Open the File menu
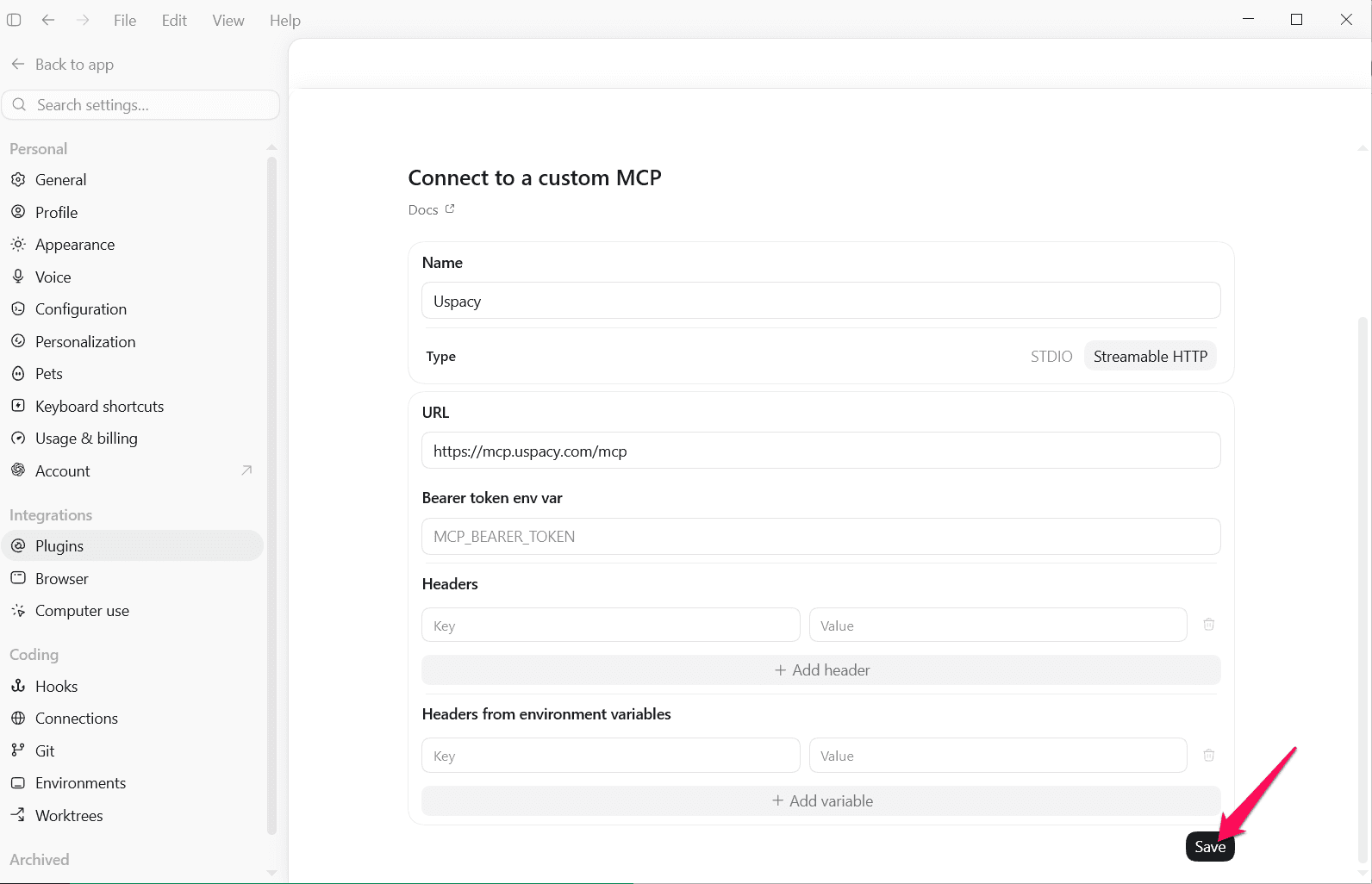 click(x=125, y=21)
